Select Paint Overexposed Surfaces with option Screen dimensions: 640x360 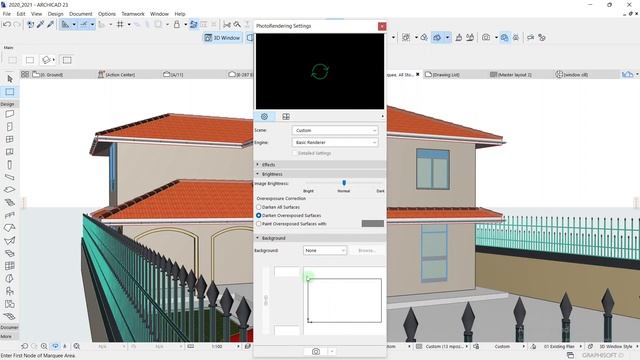click(258, 224)
